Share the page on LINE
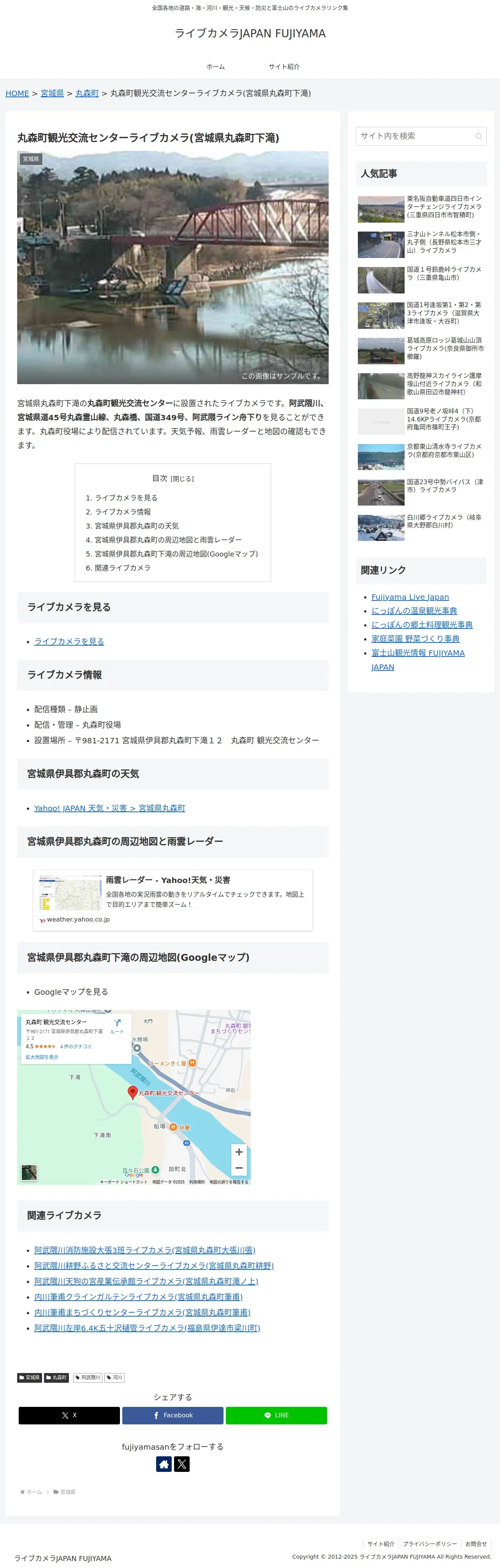The width and height of the screenshot is (500, 1568). (x=276, y=1415)
